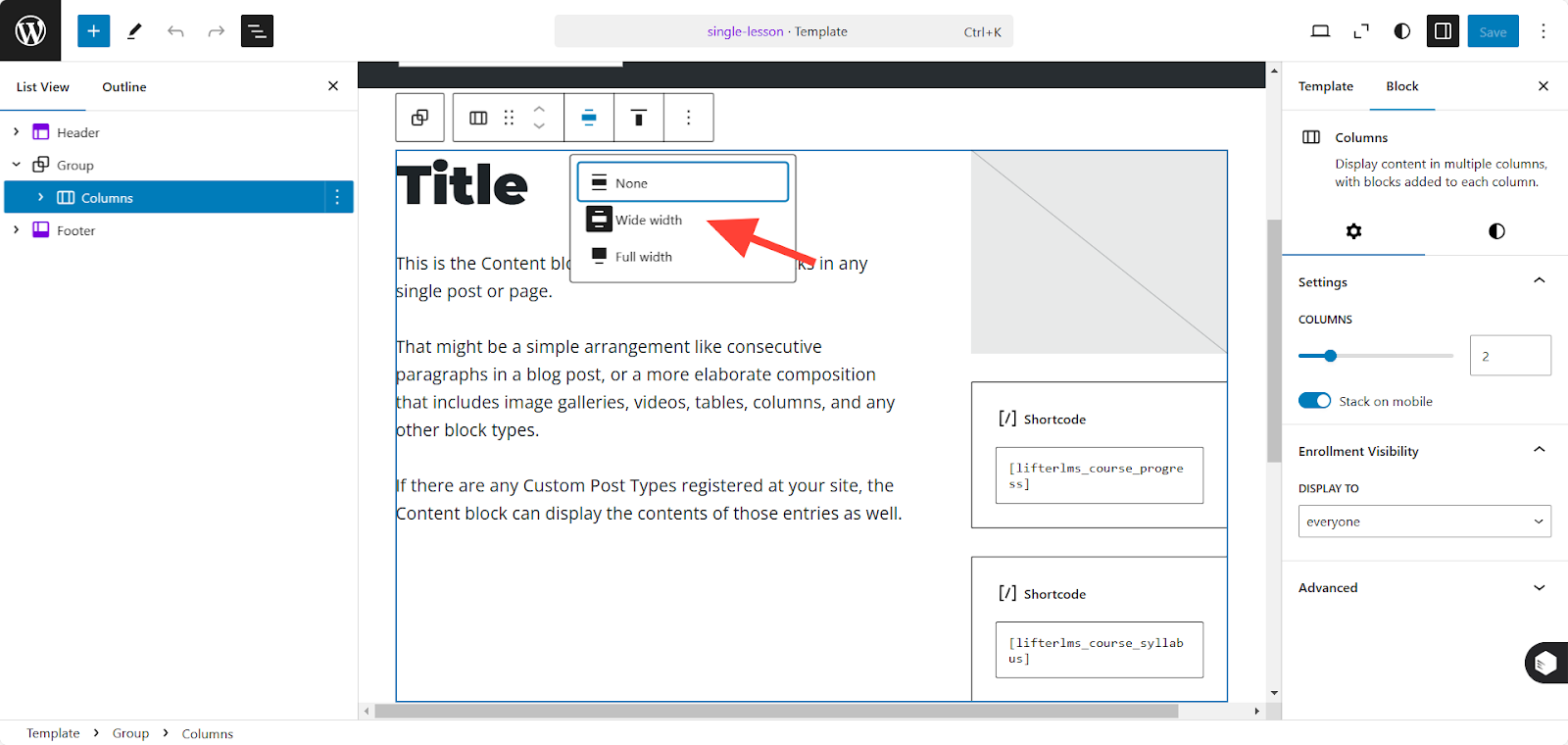The height and width of the screenshot is (745, 1568).
Task: Click the undo arrow icon
Action: tap(175, 31)
